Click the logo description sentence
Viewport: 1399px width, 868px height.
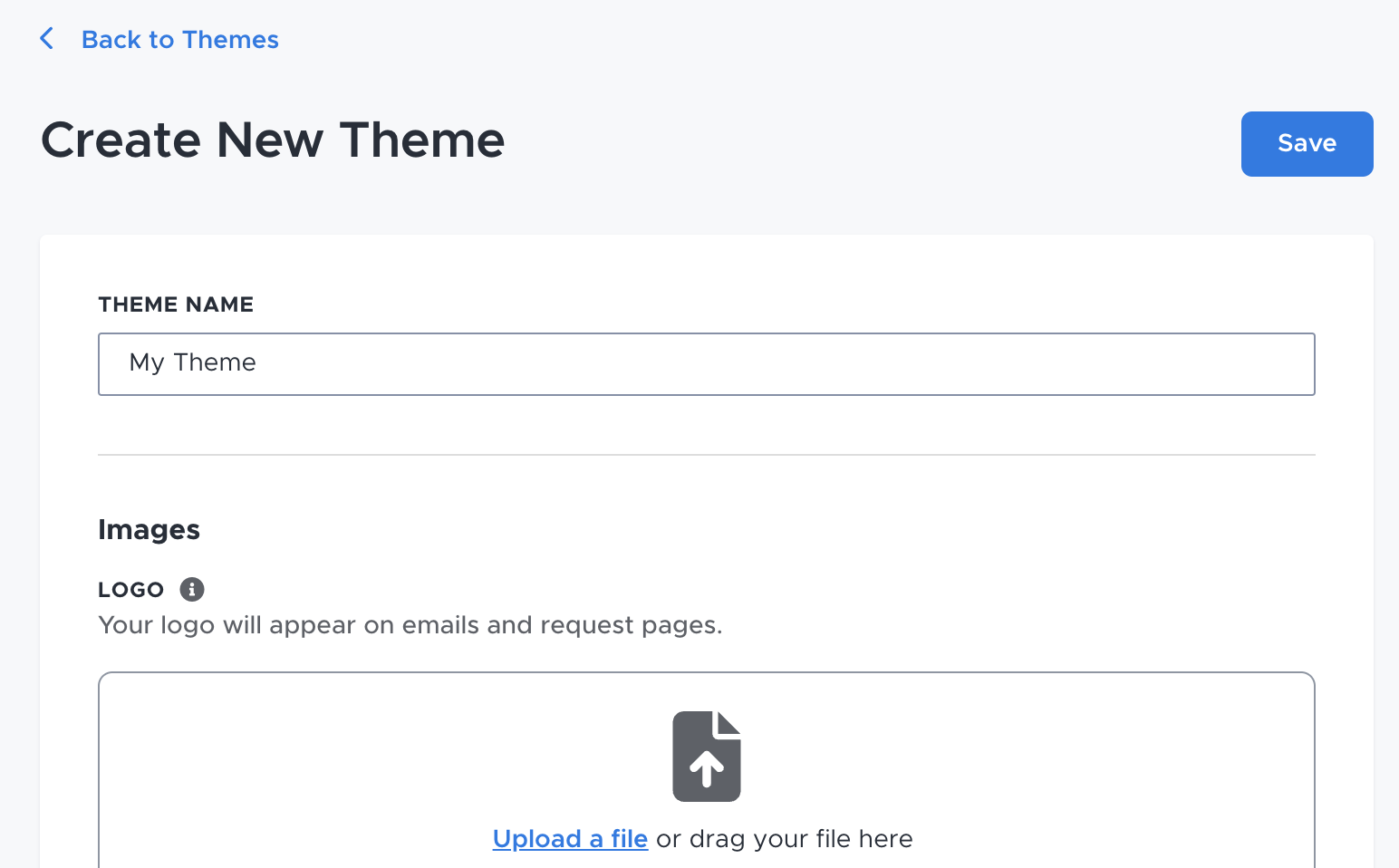(x=410, y=625)
